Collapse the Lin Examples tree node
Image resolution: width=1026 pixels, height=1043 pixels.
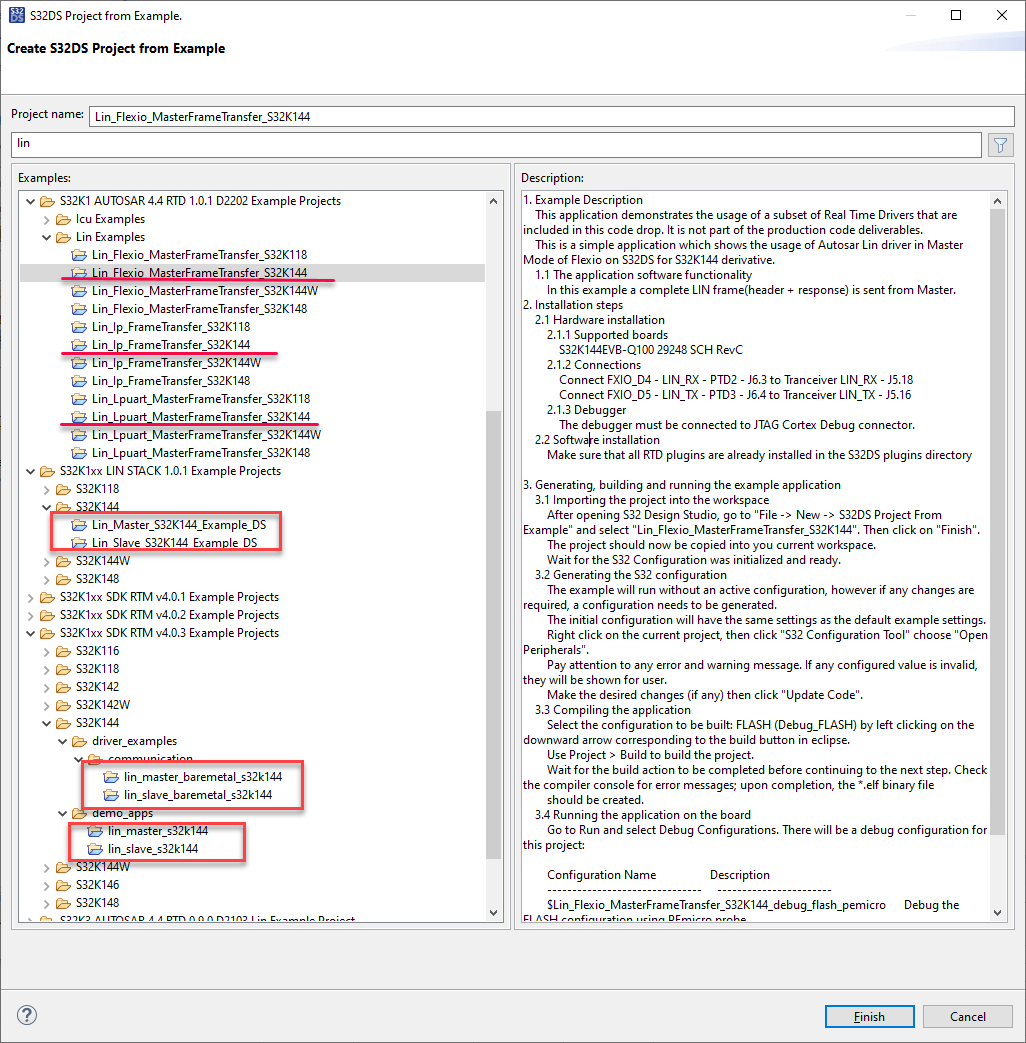(x=46, y=237)
